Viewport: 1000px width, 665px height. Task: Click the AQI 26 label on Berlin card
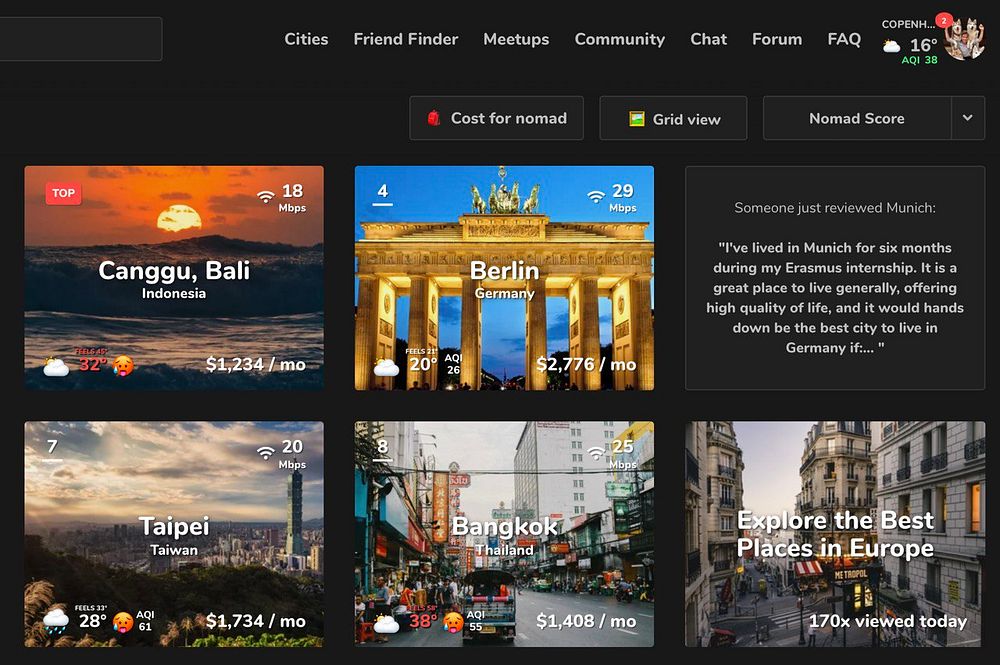(x=453, y=364)
